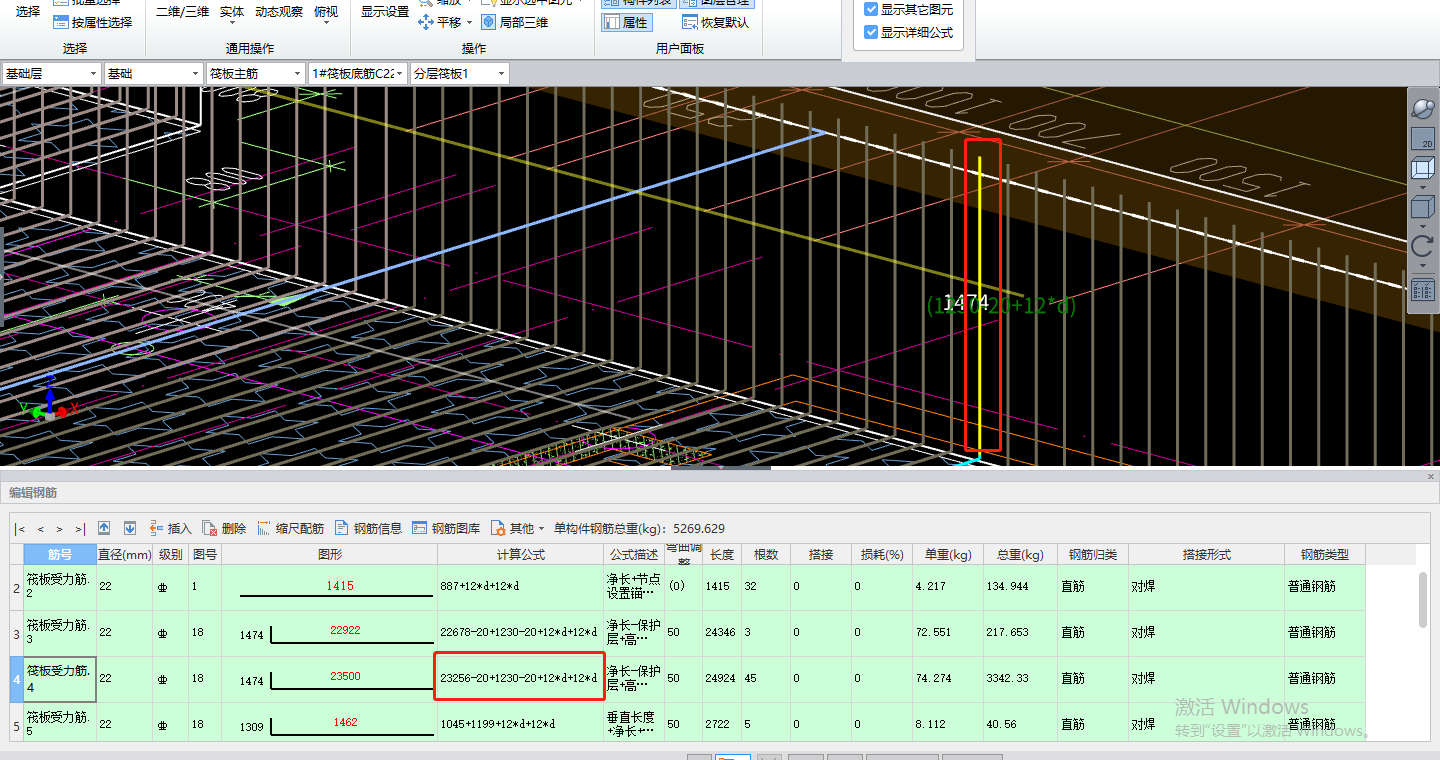Activate 动态观察 dynamic orbit

(x=279, y=12)
